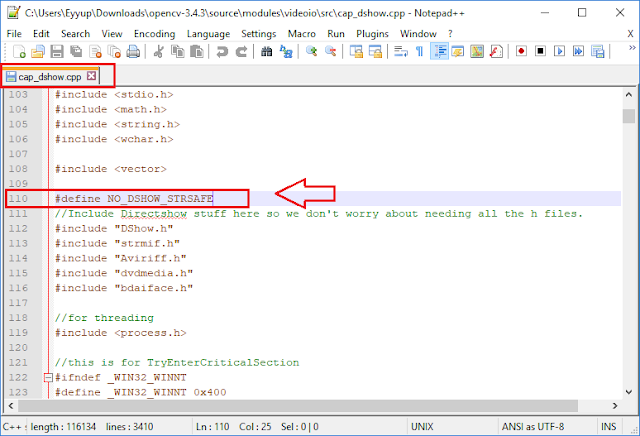
Task: Open Find with the binoculars icon
Action: coord(267,51)
